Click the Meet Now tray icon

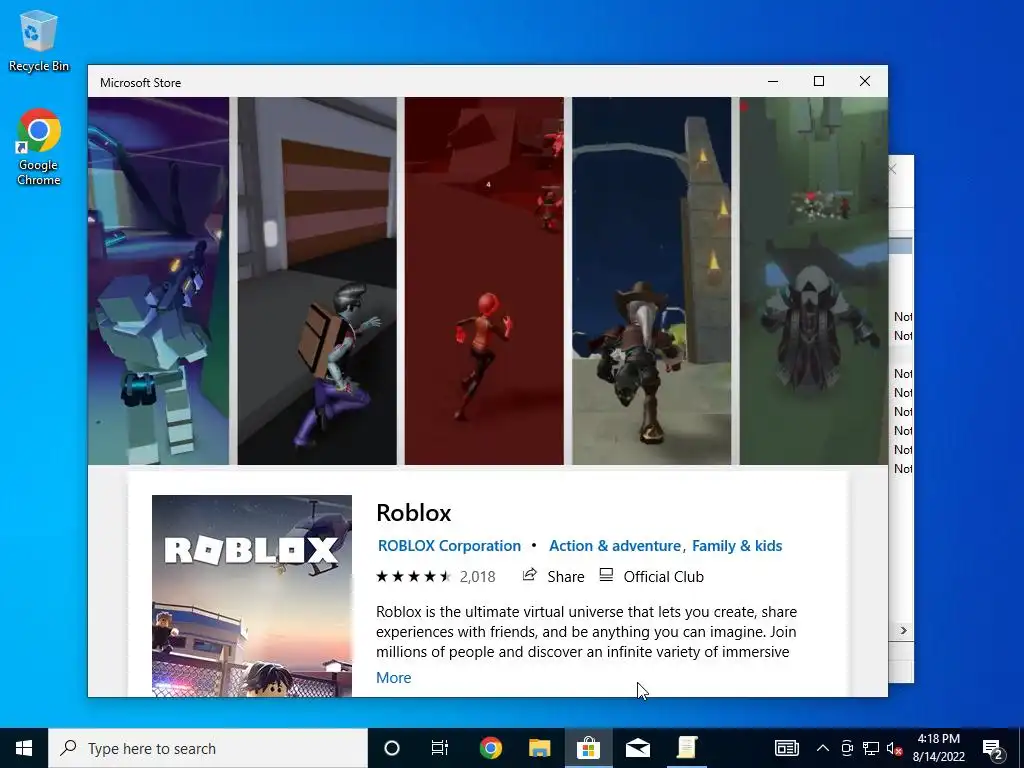847,748
